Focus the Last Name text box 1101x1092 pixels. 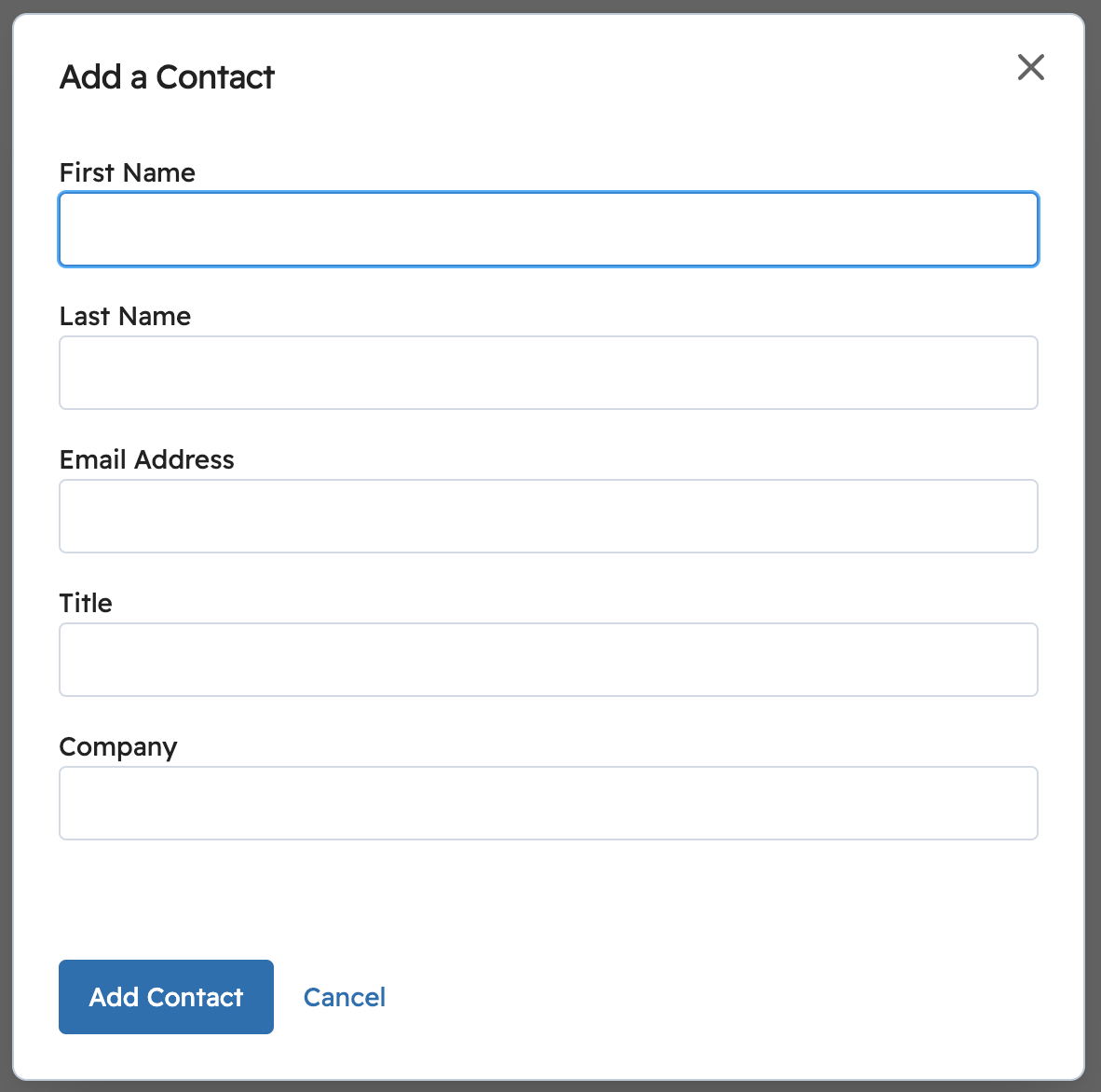[548, 373]
